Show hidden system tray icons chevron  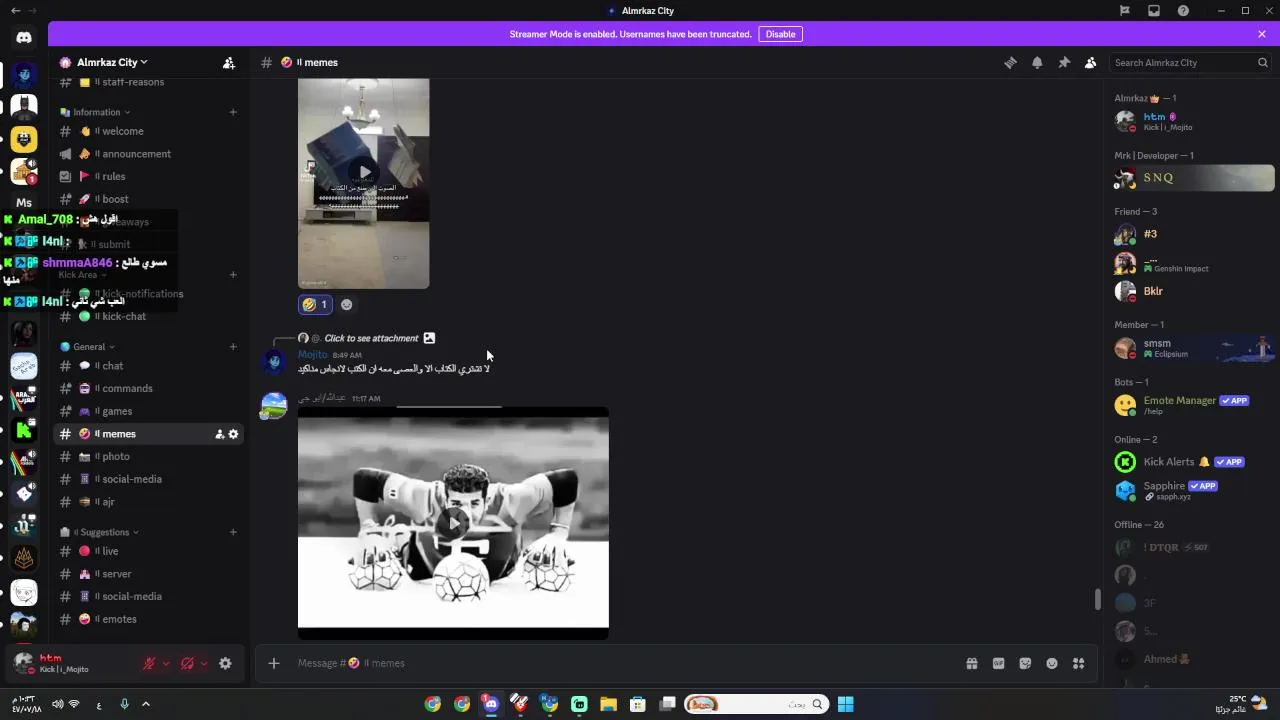click(145, 704)
